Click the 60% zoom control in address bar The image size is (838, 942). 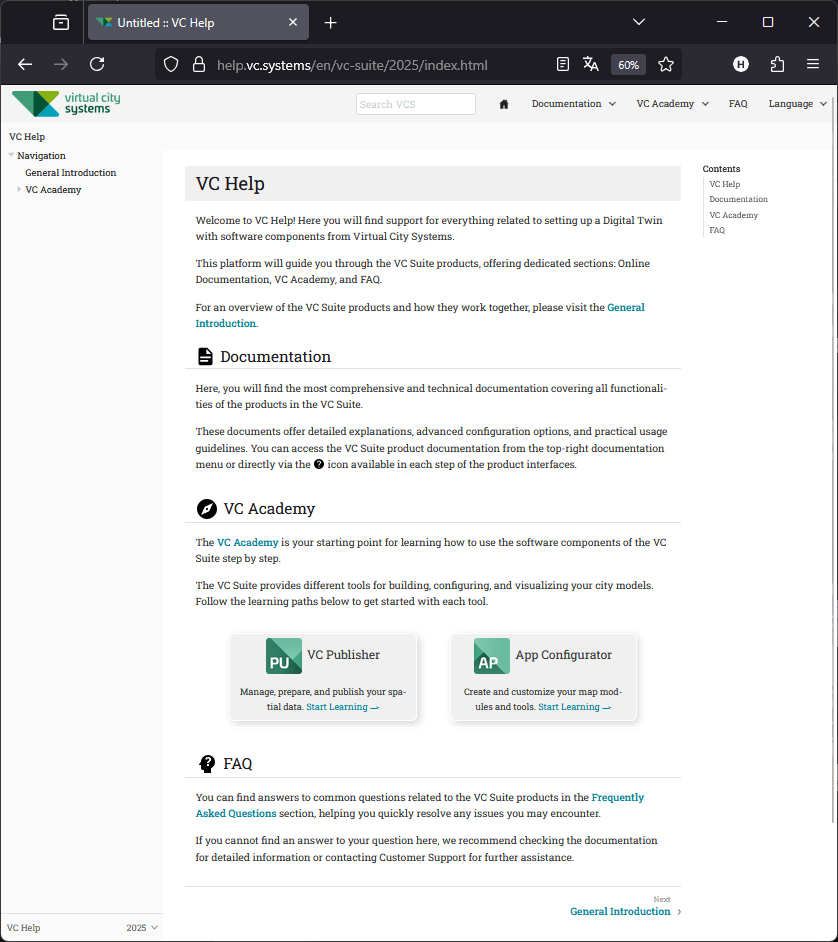click(x=628, y=64)
